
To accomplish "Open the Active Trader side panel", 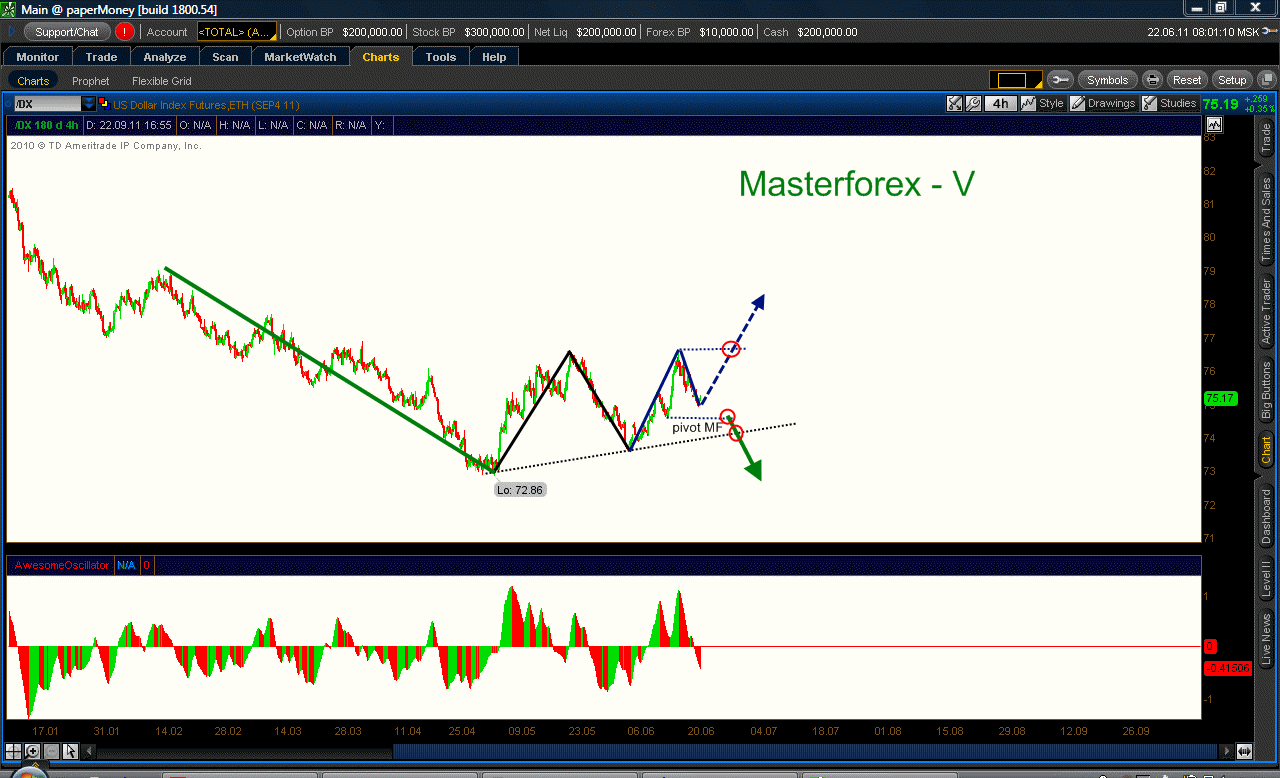I will 1266,312.
